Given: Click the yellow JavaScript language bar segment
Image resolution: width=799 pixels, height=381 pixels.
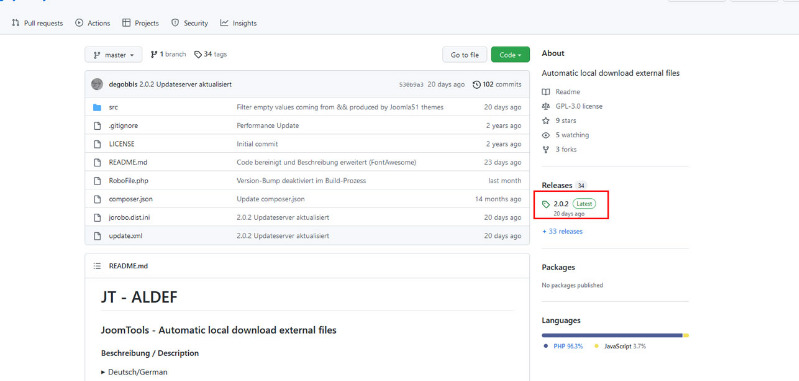Looking at the screenshot, I should click(686, 335).
